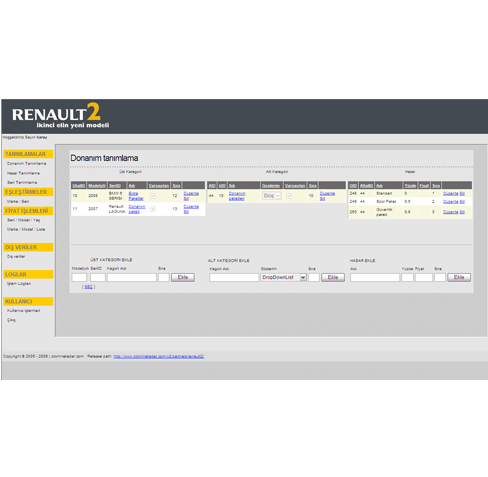Click Ekle button under Üst Kategori Ekle
488x477 pixels.
[x=183, y=277]
